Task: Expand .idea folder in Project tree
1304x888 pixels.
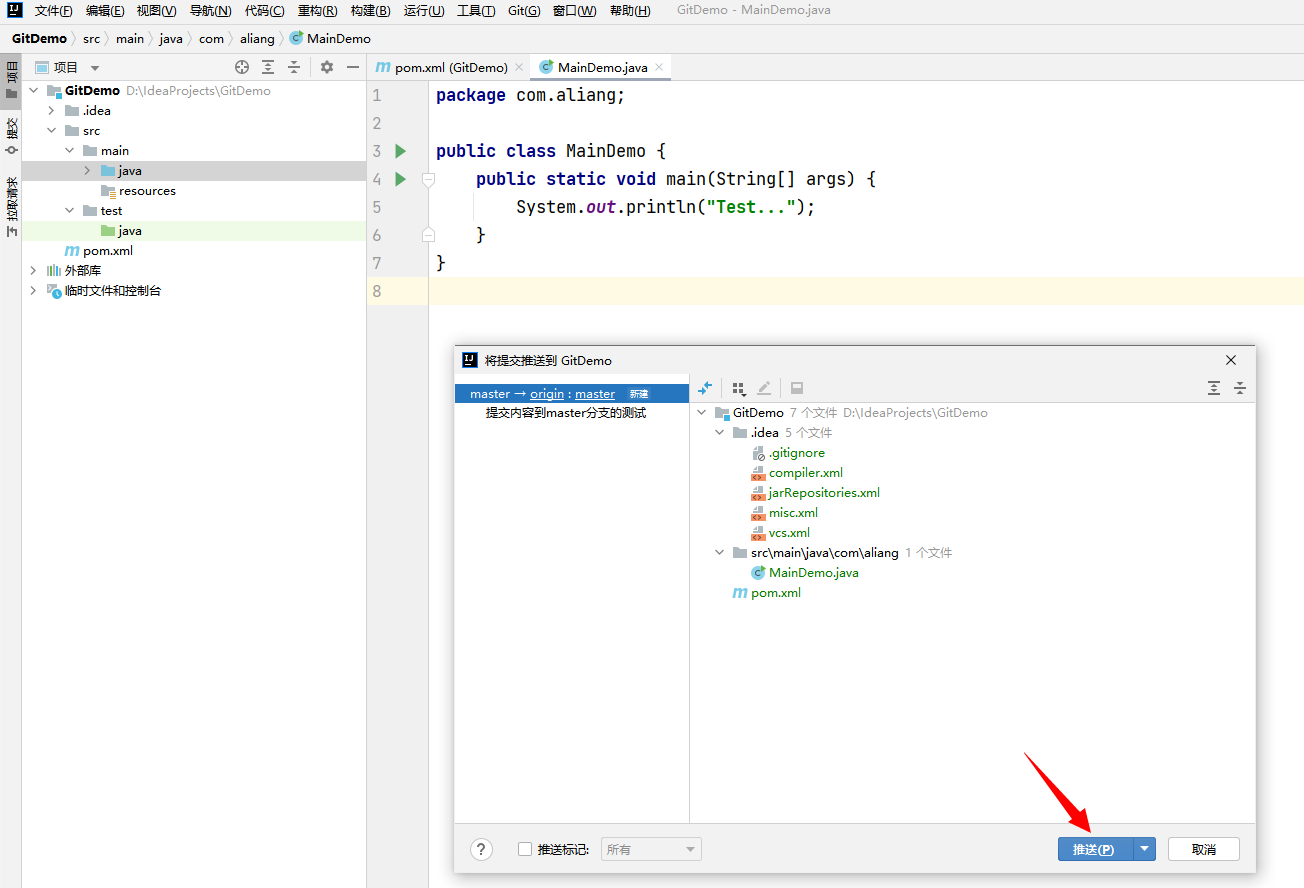Action: point(51,111)
